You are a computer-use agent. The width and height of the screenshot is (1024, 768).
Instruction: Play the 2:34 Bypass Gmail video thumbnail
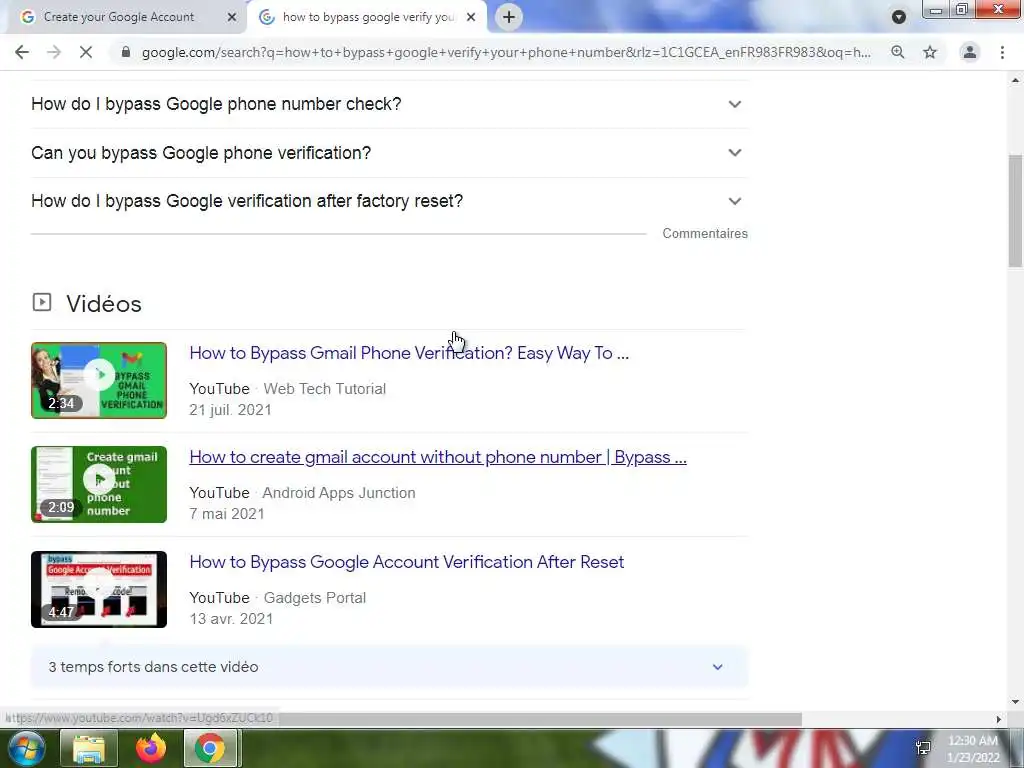tap(99, 380)
